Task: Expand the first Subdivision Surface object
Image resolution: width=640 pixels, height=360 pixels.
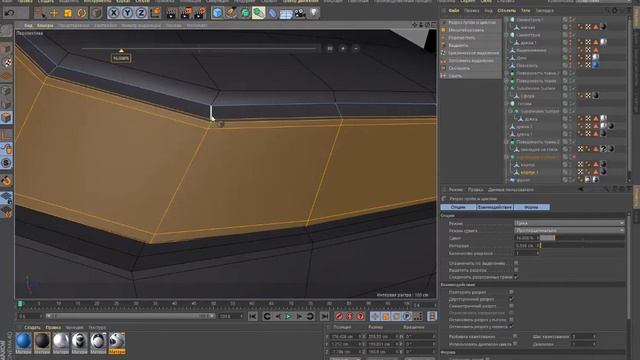Action: tap(507, 88)
